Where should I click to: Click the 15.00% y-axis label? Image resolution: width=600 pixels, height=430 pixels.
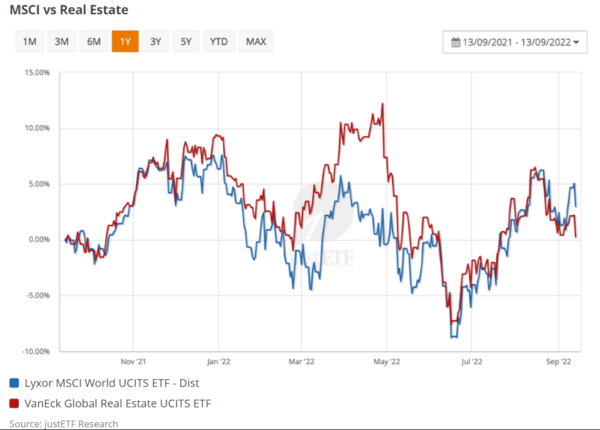[x=37, y=72]
